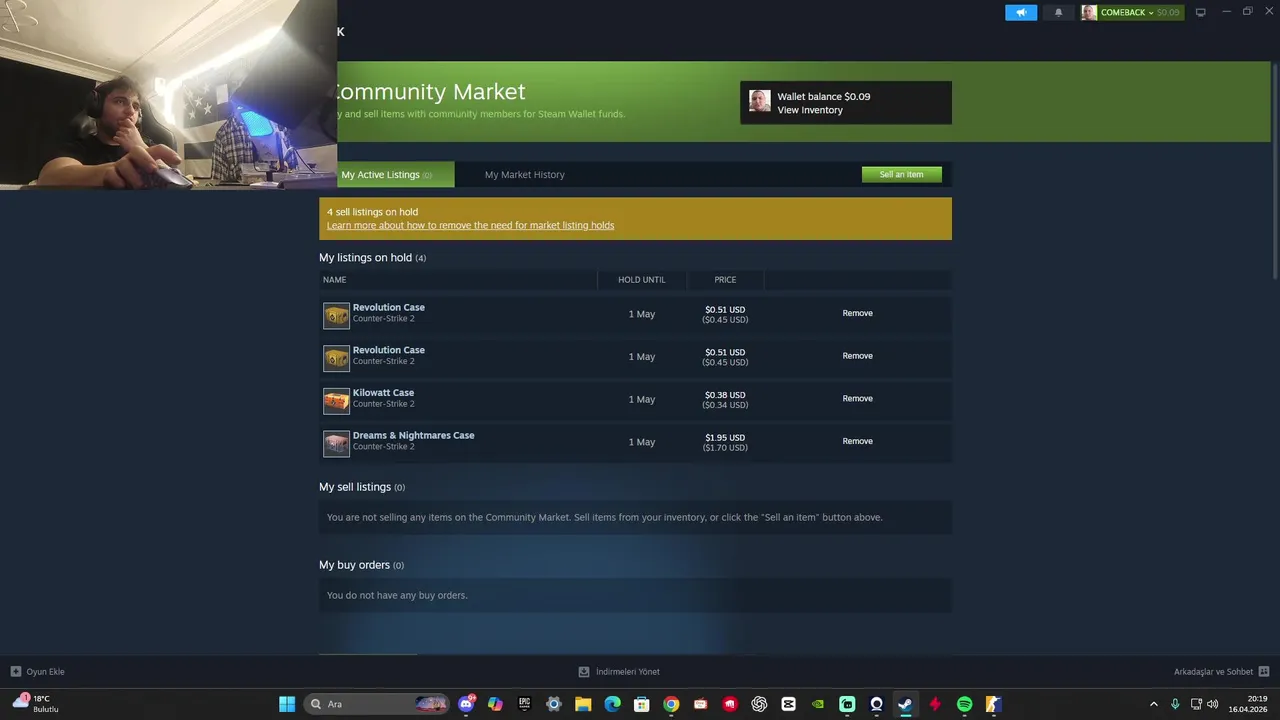Open Arkadaşlar ve Sohbet friends chat
Screen dimensions: 1280x720
1221,672
